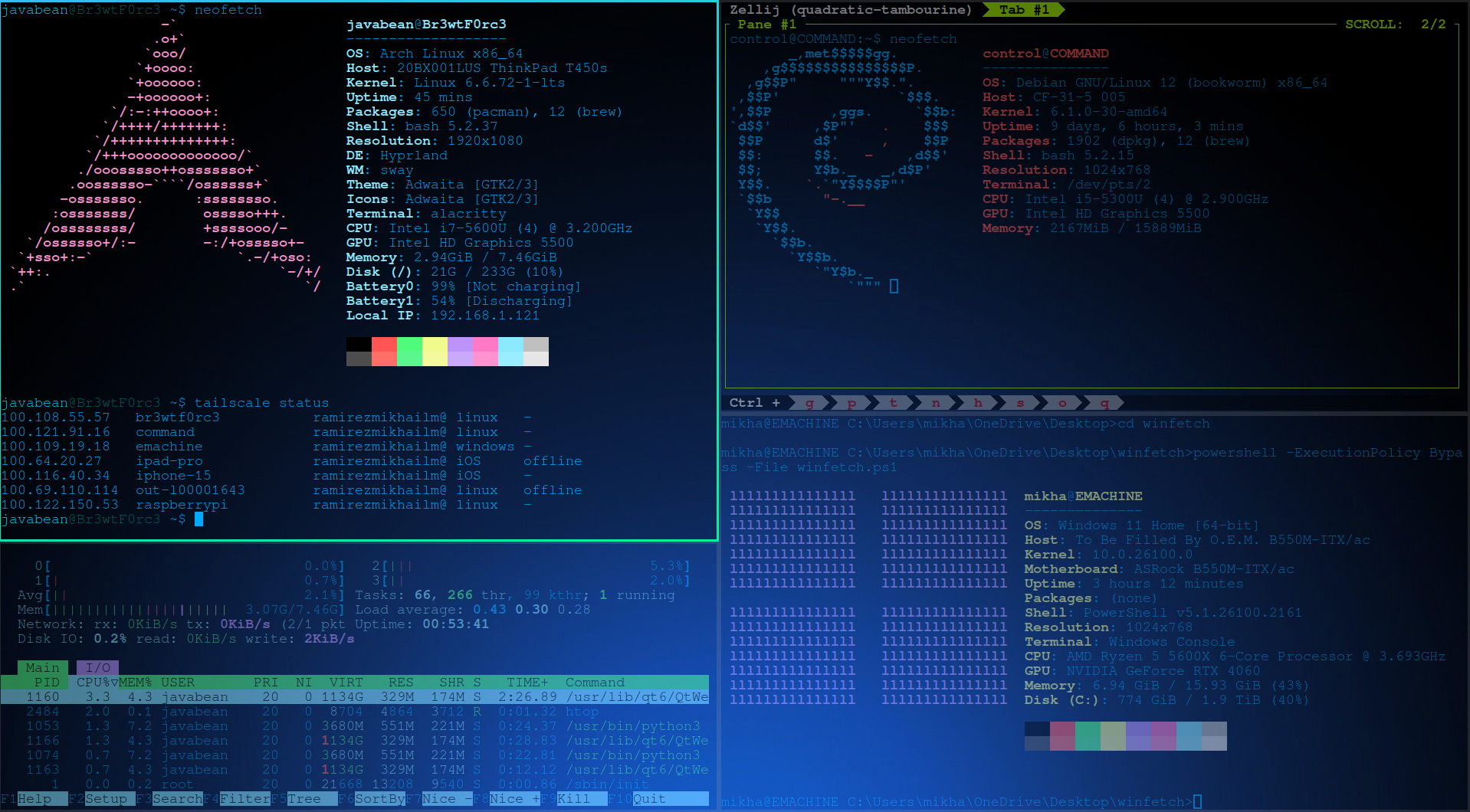Click F10 Quit in htop footer
This screenshot has width=1470, height=812.
point(658,798)
